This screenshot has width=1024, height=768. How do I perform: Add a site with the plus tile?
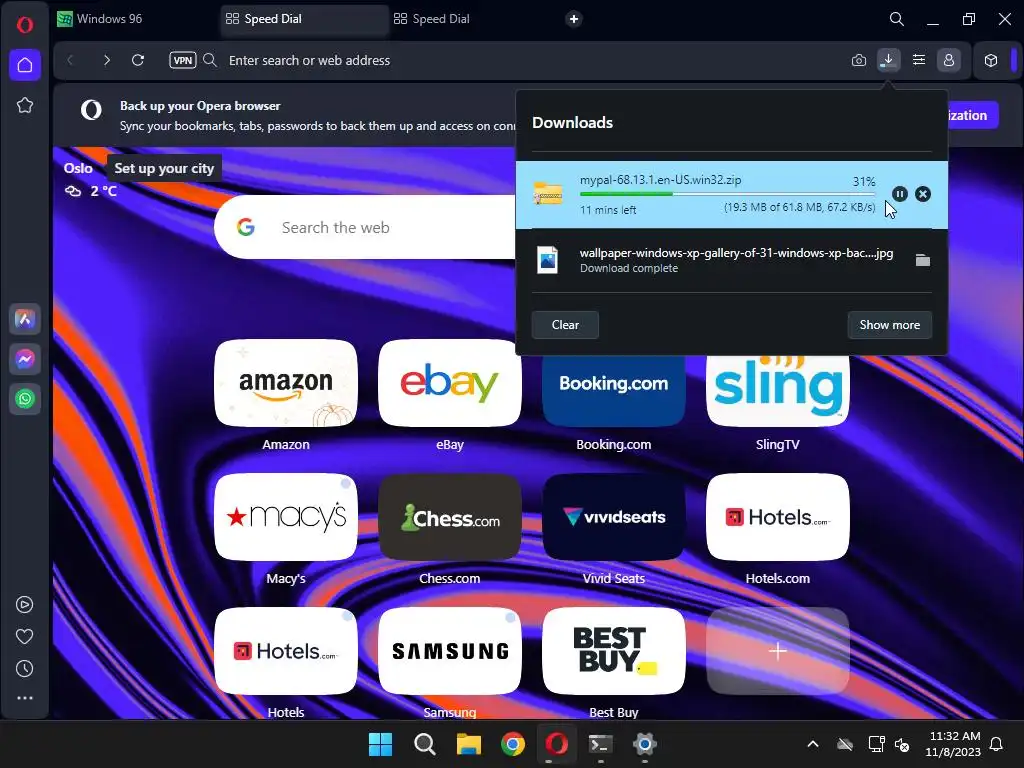pos(778,651)
